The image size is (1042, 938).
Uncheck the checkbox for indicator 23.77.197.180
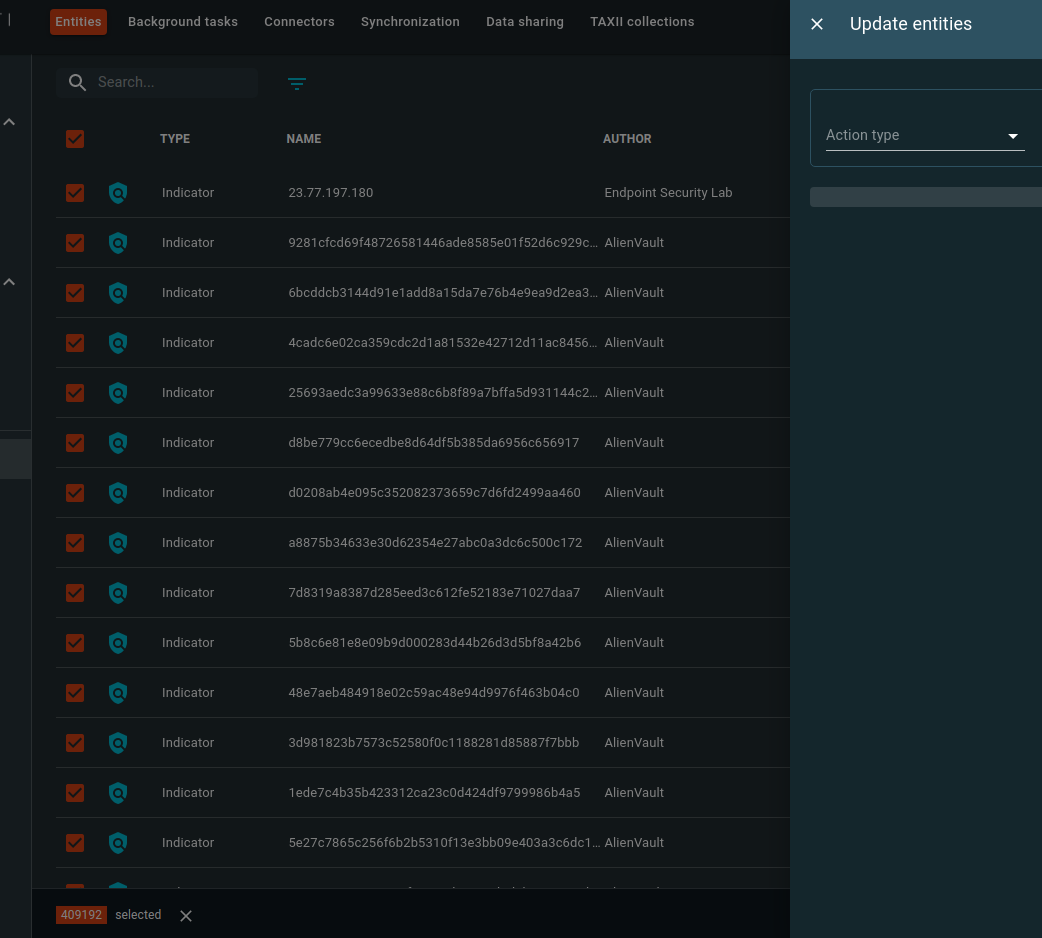click(x=75, y=193)
